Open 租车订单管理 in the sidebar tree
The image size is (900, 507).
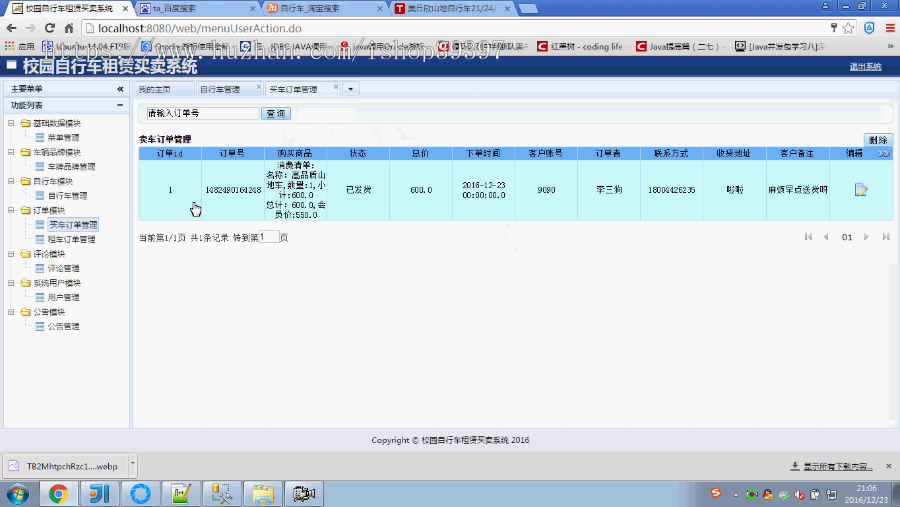[71, 239]
